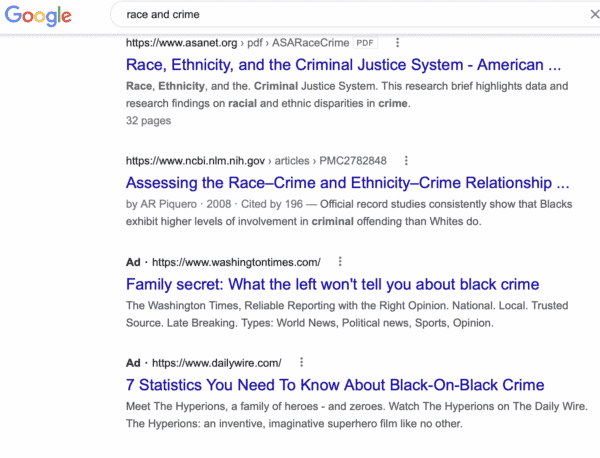Click the 'research findings on racial and ethnic disparities' snippet line
Screen dimensions: 600x458
click(268, 103)
